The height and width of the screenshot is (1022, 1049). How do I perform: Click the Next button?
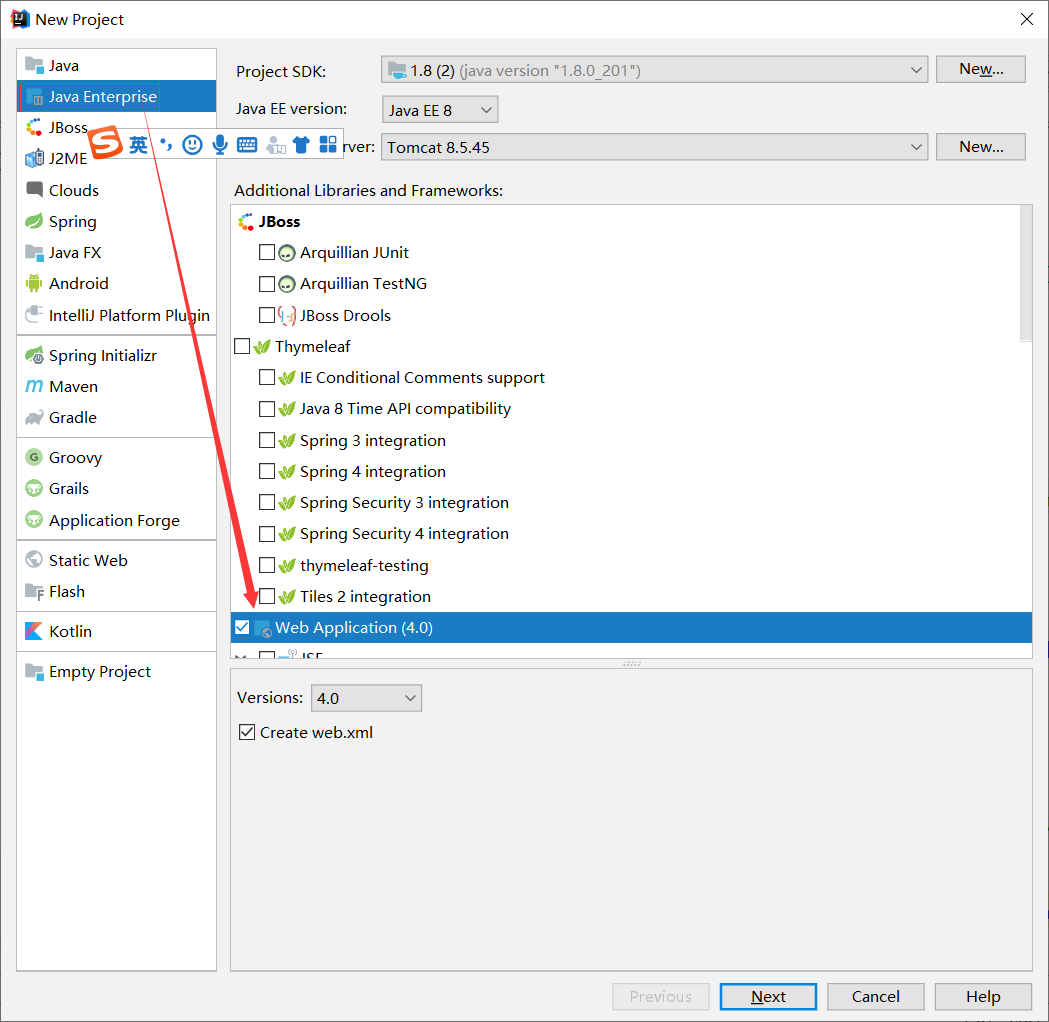click(768, 997)
